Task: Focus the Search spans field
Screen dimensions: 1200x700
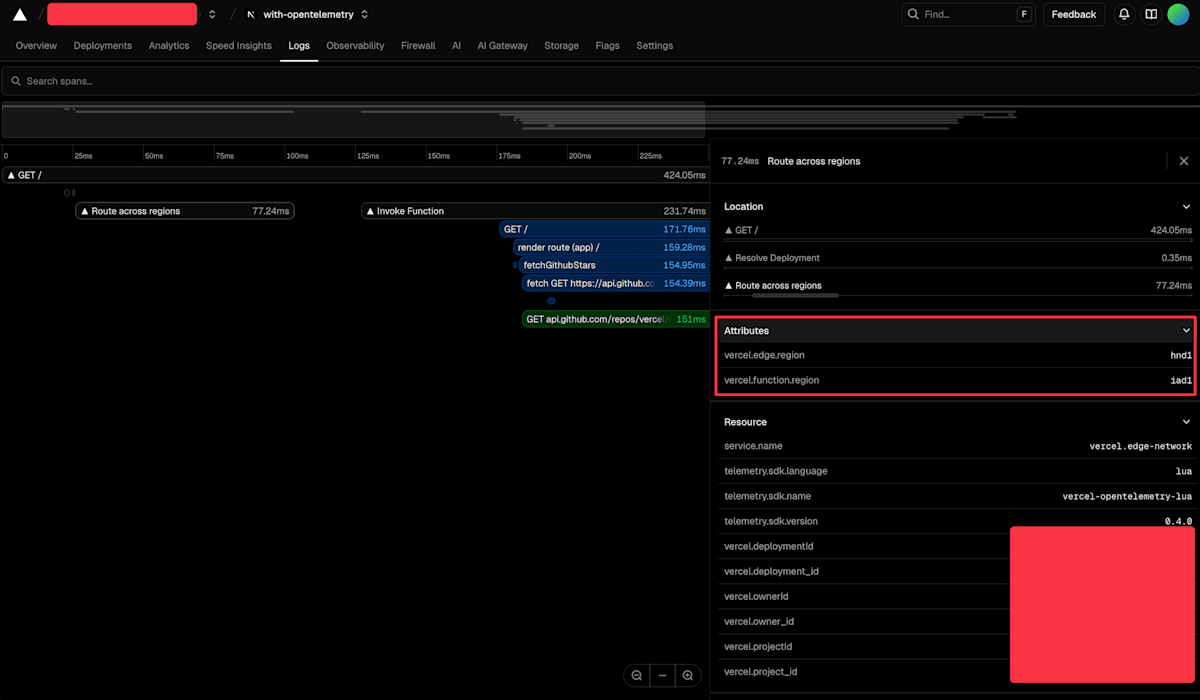Action: click(600, 81)
